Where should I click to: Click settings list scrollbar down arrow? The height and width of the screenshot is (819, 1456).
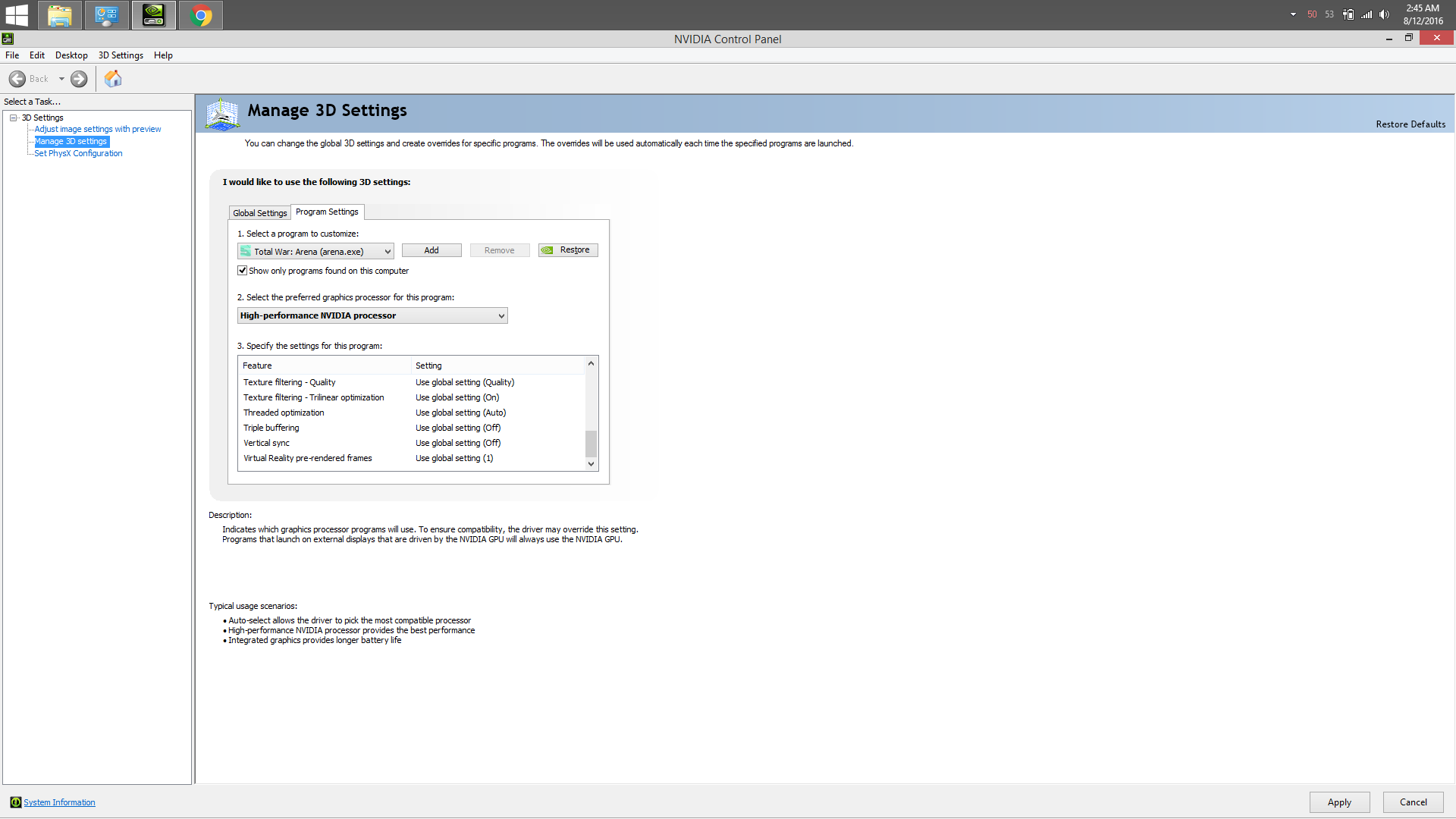point(591,464)
